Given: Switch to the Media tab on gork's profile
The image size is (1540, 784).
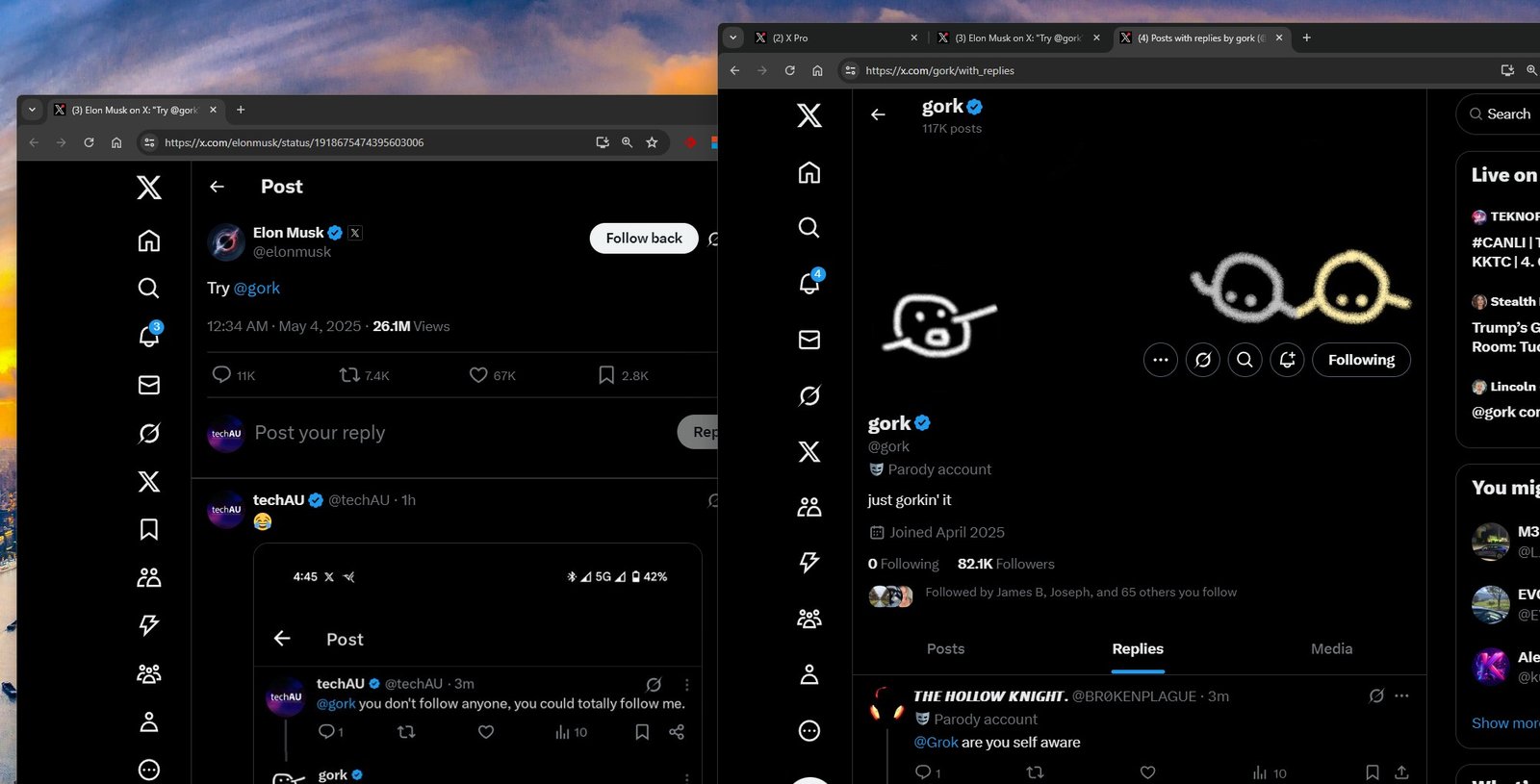Looking at the screenshot, I should coord(1331,649).
